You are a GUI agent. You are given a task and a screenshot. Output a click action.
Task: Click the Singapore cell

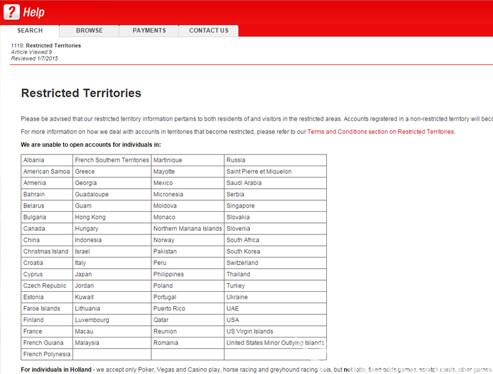click(275, 206)
